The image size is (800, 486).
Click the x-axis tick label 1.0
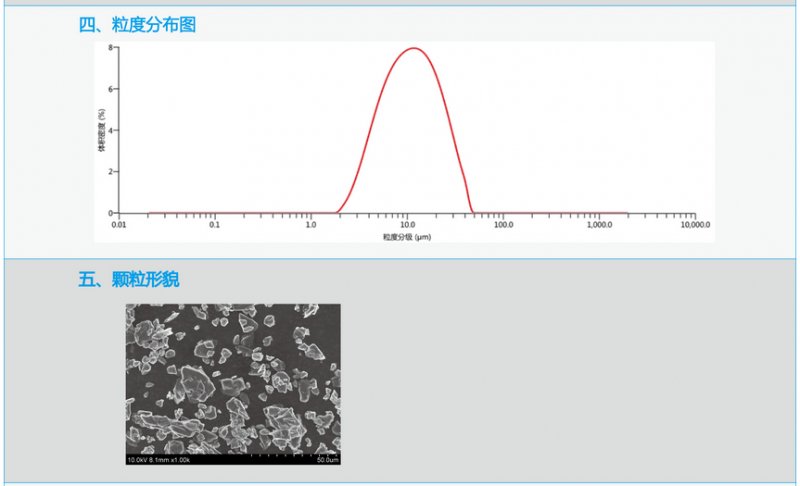pos(311,225)
